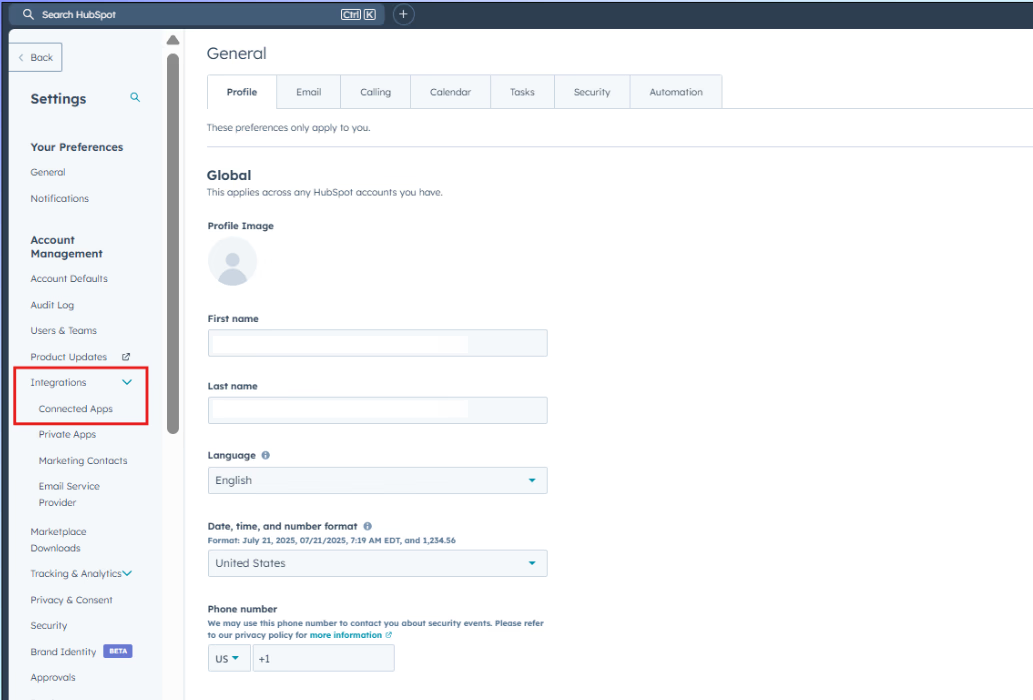Open the Settings search magnifier
The image size is (1033, 700).
[x=134, y=98]
